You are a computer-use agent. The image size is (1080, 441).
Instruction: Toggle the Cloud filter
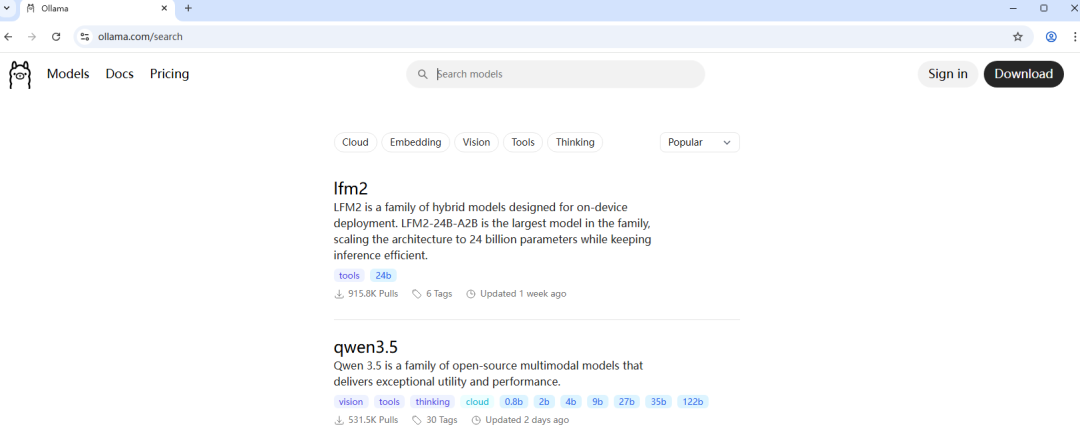tap(355, 142)
